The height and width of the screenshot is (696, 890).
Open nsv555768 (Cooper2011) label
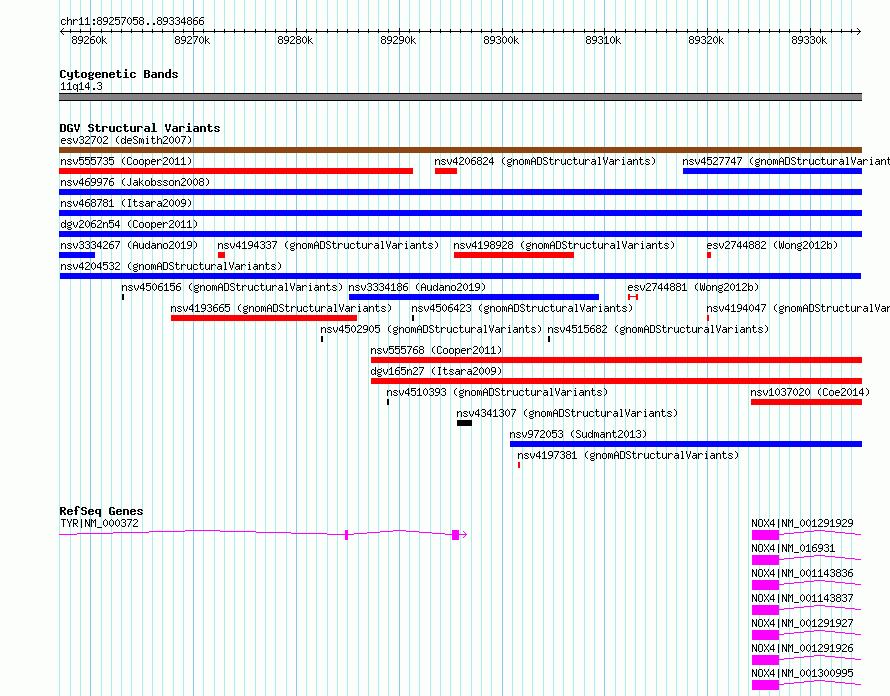[436, 350]
